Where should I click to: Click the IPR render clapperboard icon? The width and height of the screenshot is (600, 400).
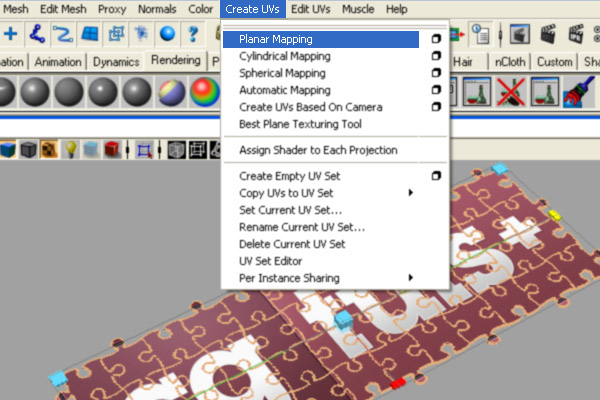(576, 34)
